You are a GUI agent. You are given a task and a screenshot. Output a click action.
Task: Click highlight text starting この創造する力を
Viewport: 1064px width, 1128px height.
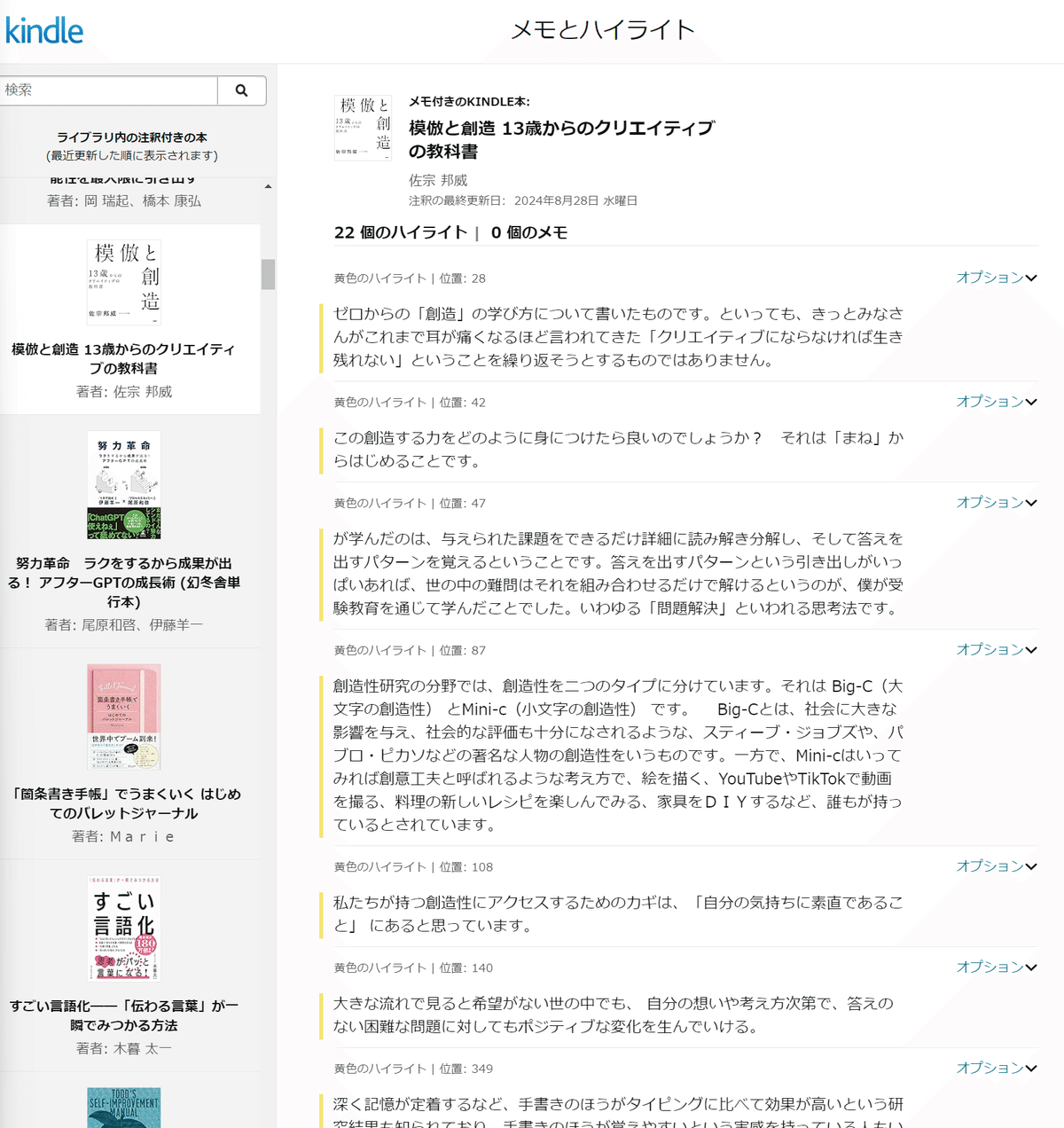click(618, 450)
